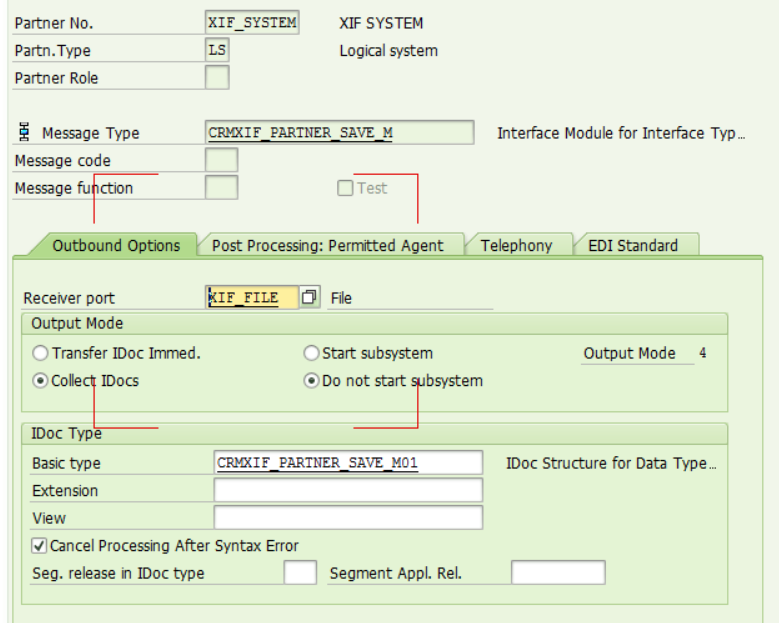The height and width of the screenshot is (623, 779).
Task: Click the Segment Appl. Rel. field
Action: coord(558,572)
